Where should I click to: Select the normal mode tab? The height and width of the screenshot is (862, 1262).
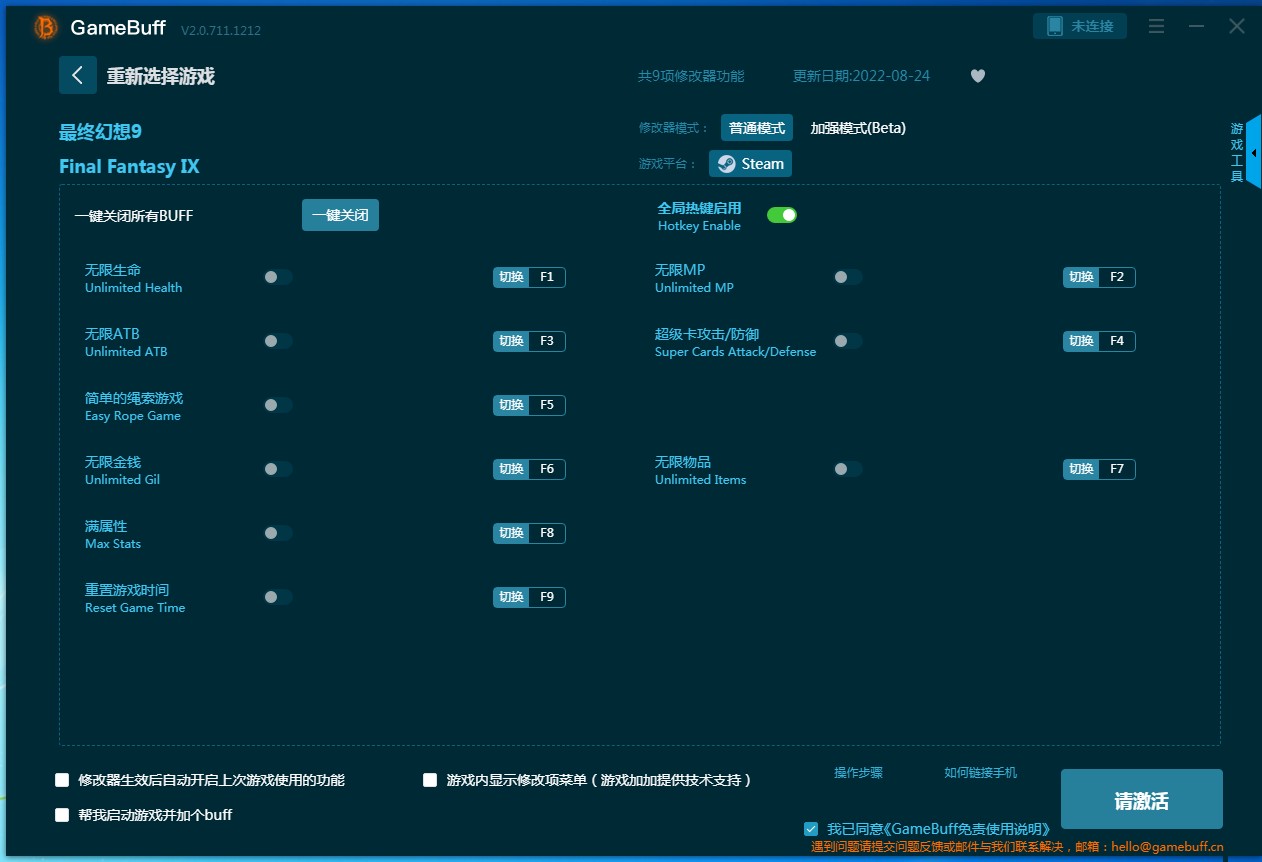point(756,128)
